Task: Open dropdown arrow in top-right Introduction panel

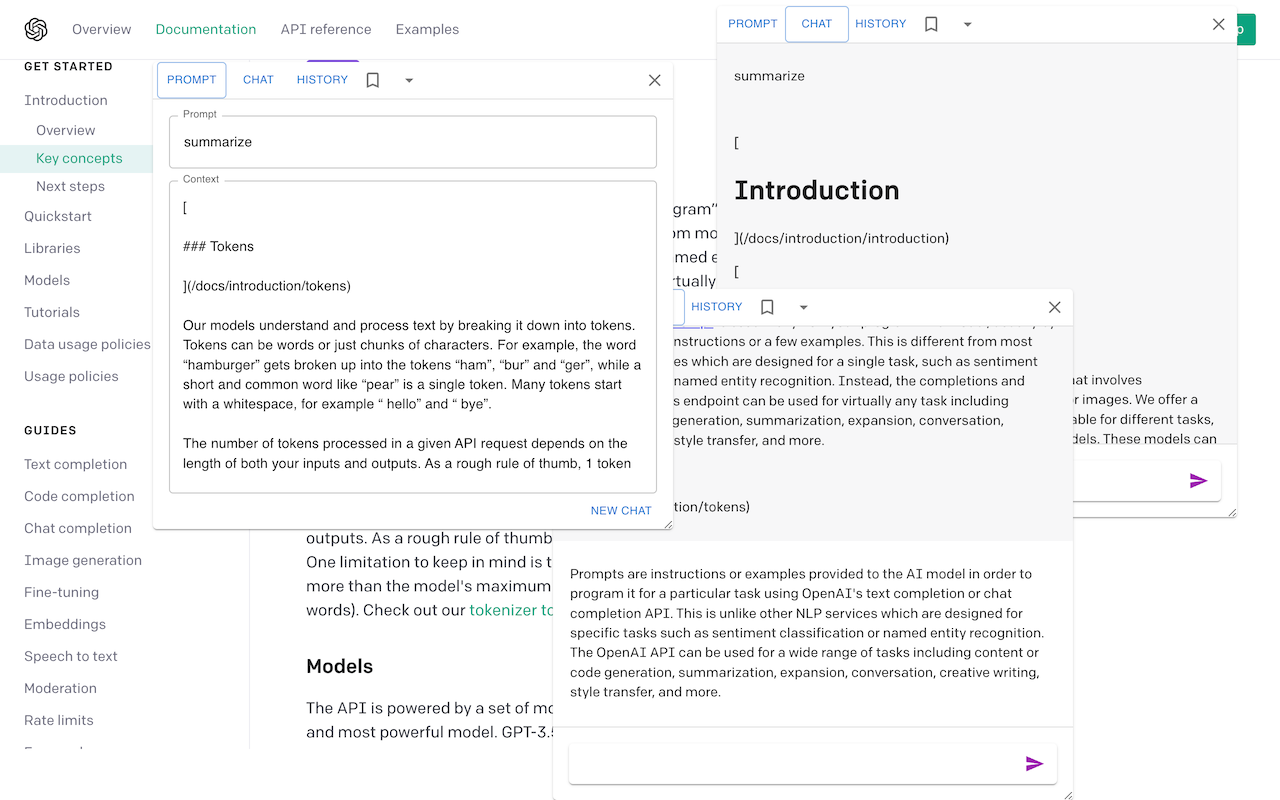Action: [x=967, y=24]
